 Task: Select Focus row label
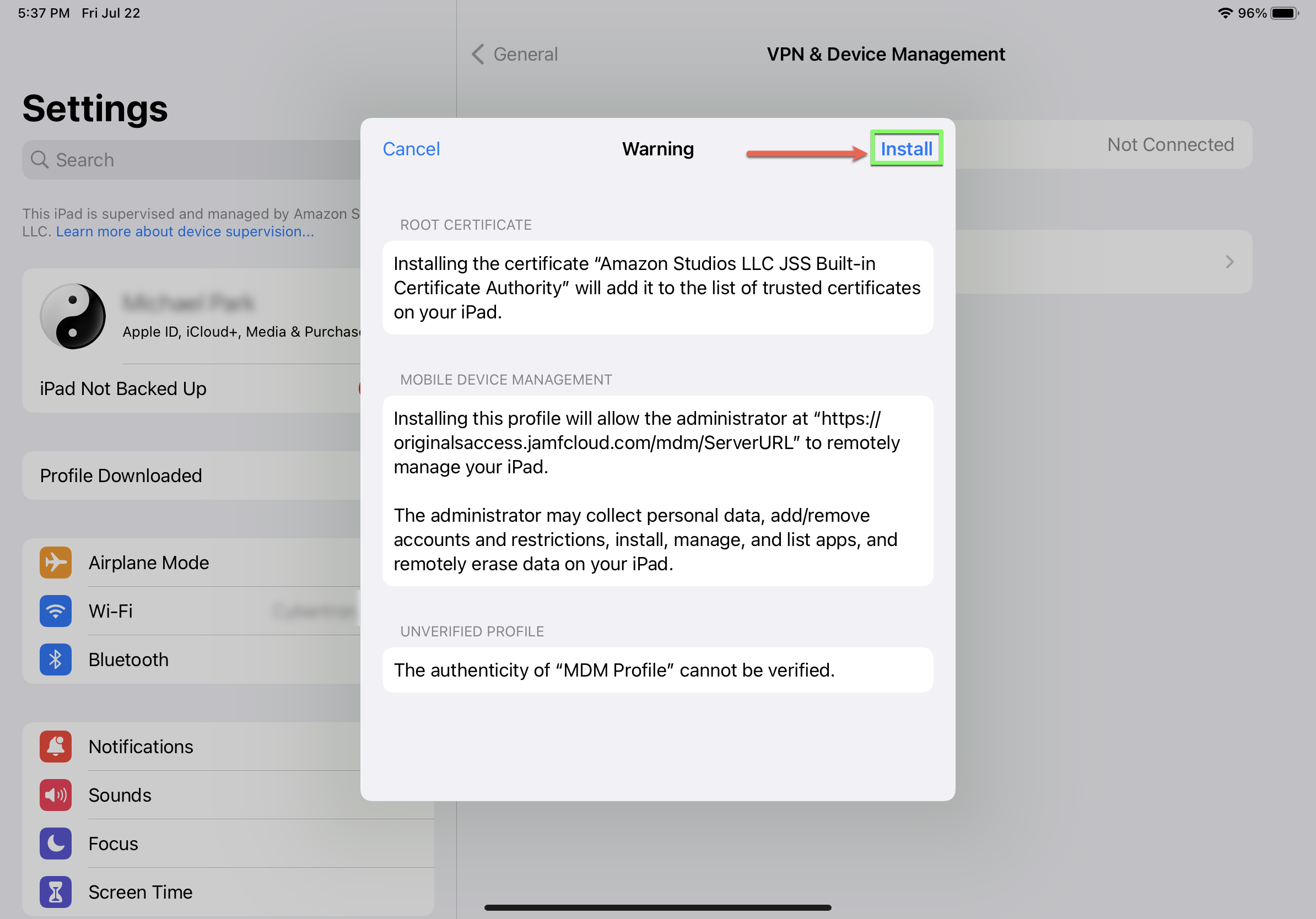(x=113, y=844)
